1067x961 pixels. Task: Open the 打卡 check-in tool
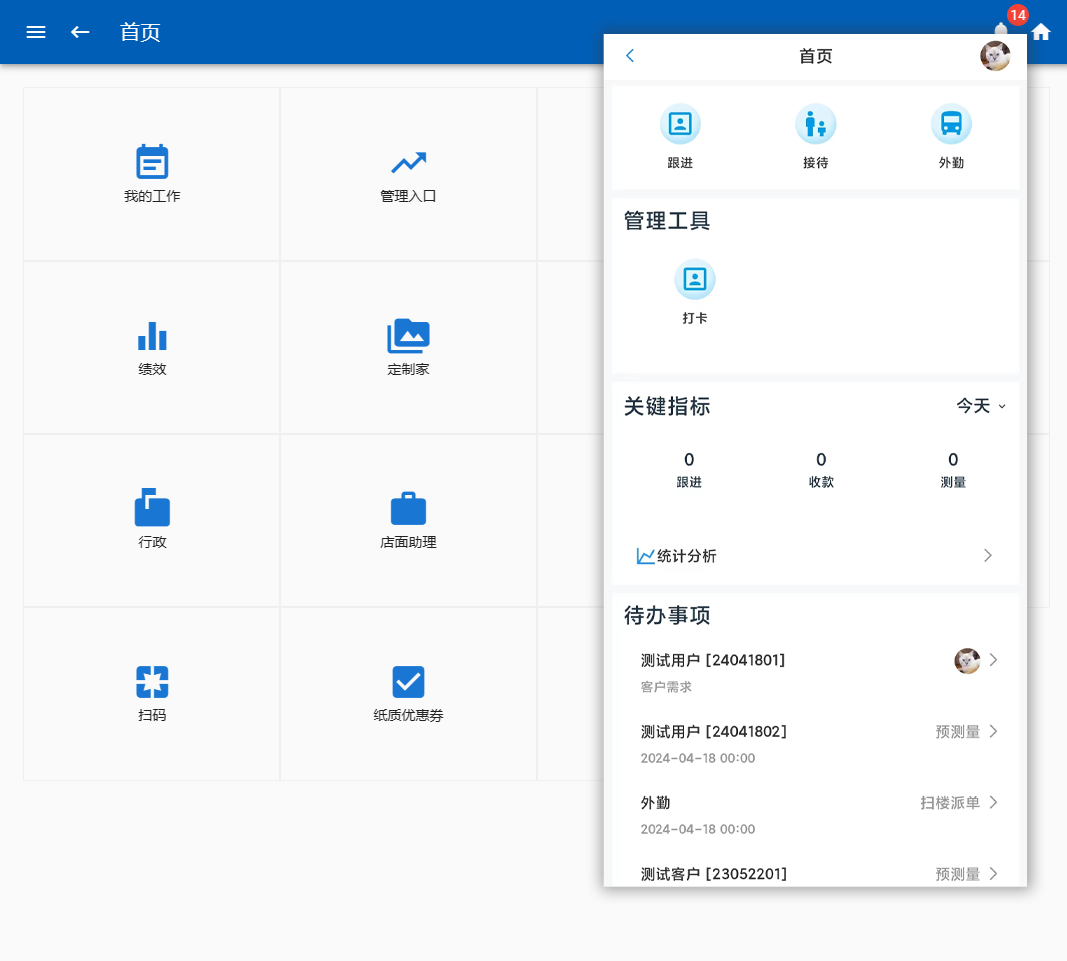(x=695, y=280)
